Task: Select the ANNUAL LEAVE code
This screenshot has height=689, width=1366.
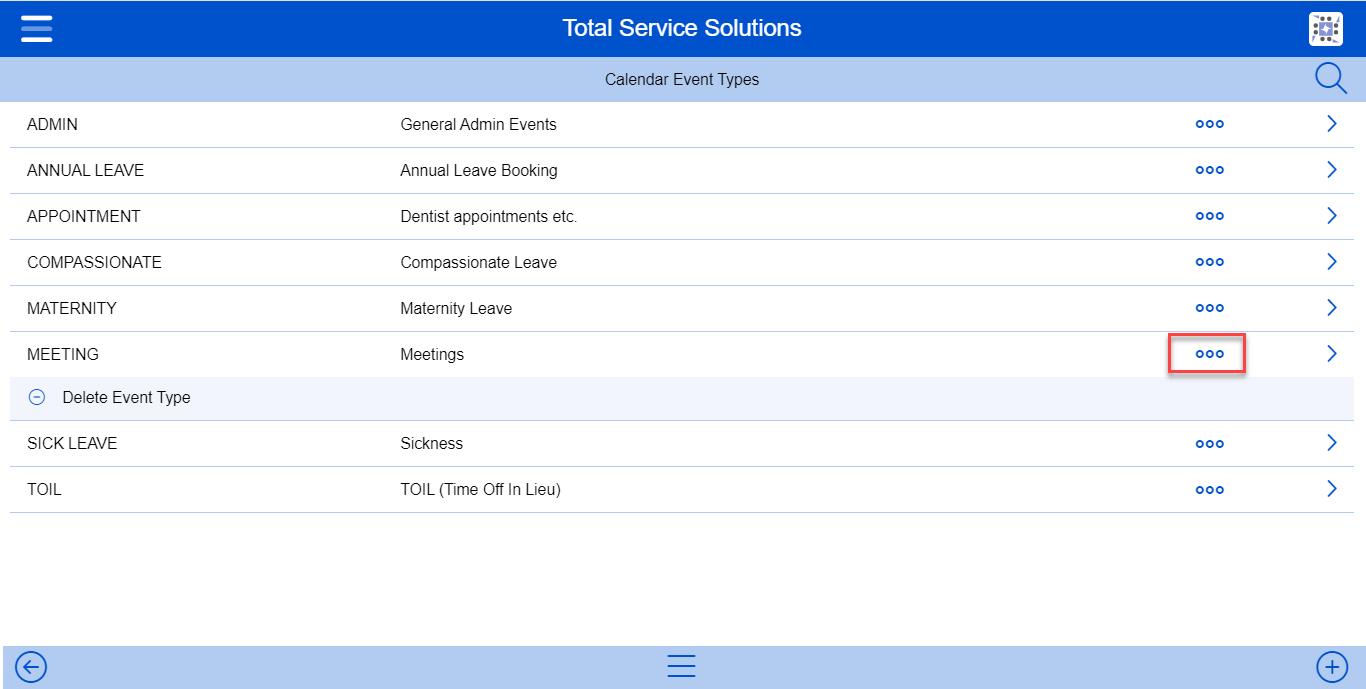Action: [x=85, y=171]
